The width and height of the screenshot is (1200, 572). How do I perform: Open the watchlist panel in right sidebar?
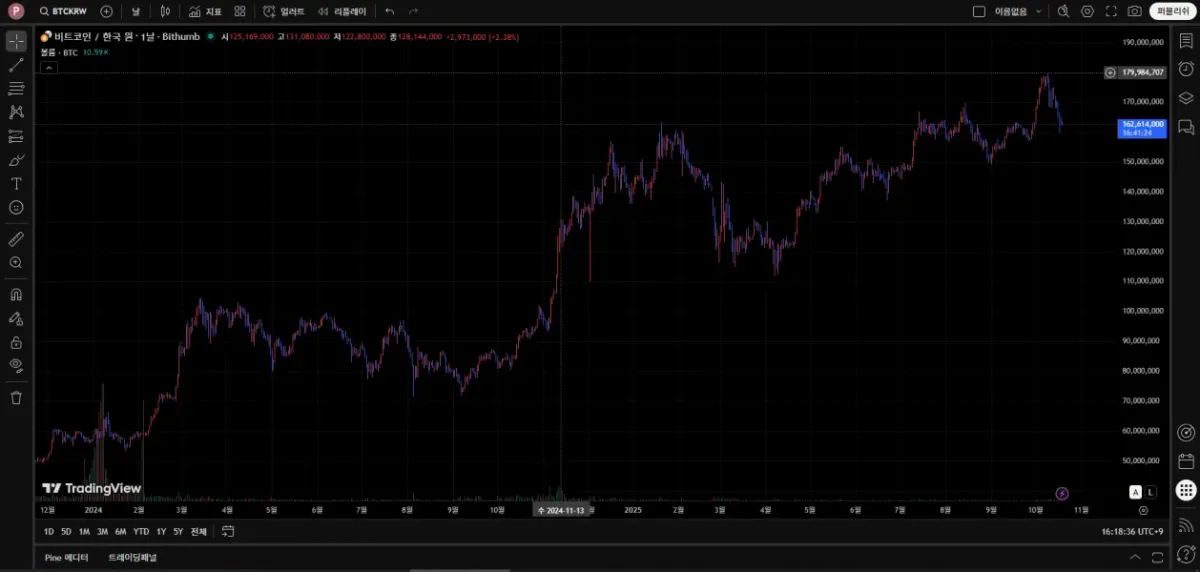pos(1185,41)
